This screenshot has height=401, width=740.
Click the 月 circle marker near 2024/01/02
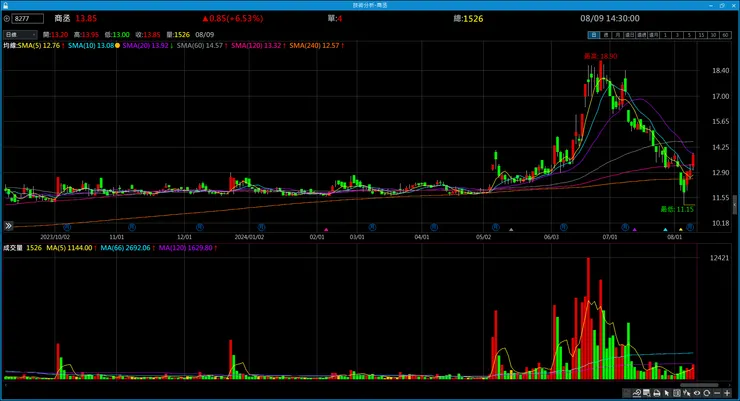[261, 227]
